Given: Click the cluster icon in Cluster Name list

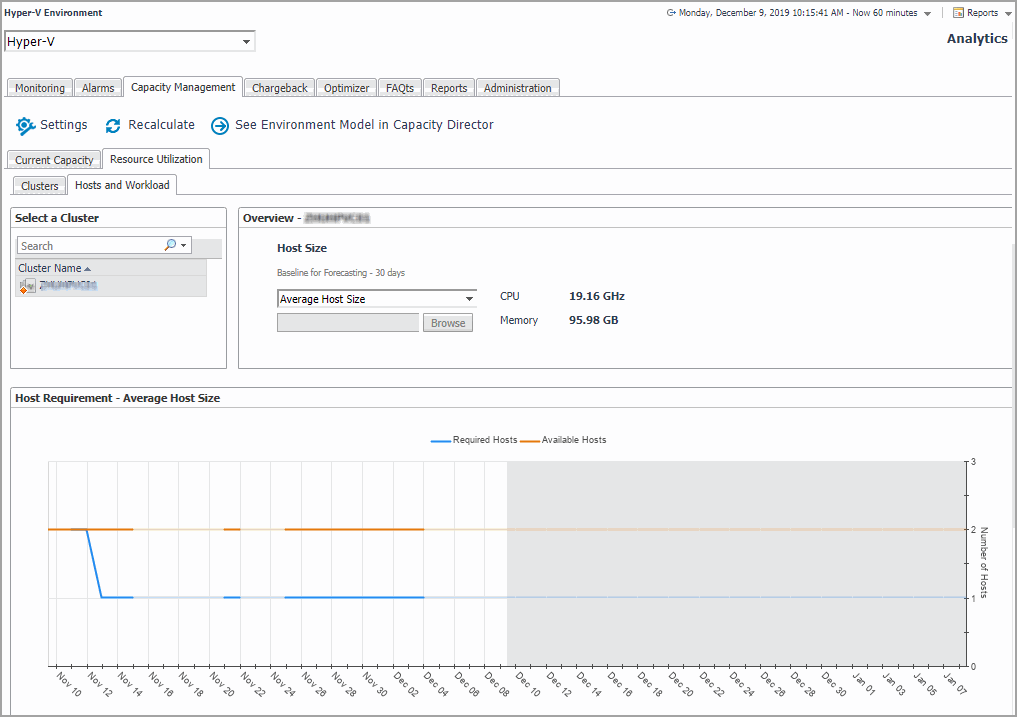Looking at the screenshot, I should click(x=27, y=286).
